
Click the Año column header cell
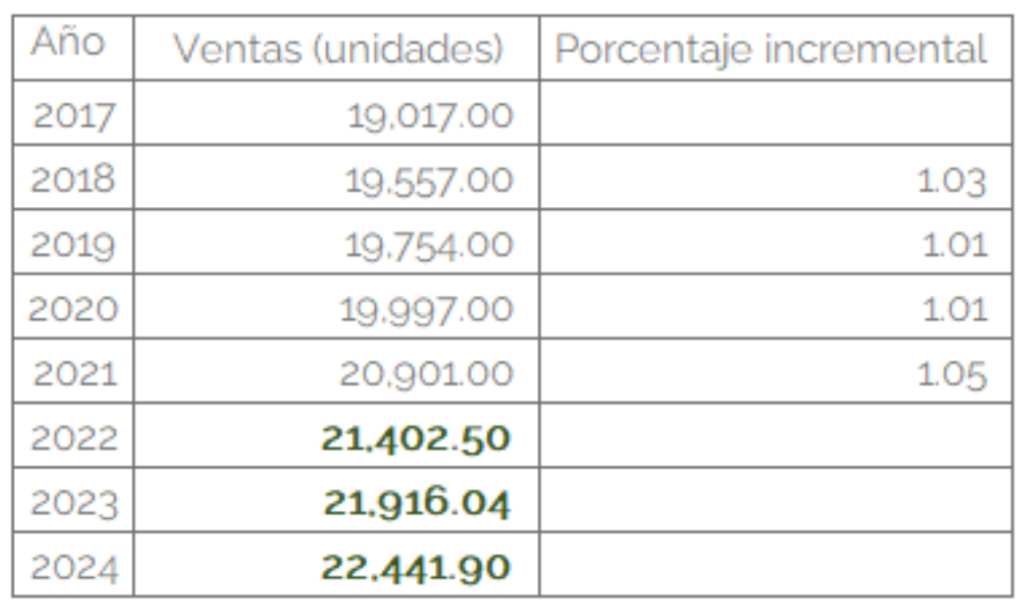tap(73, 48)
